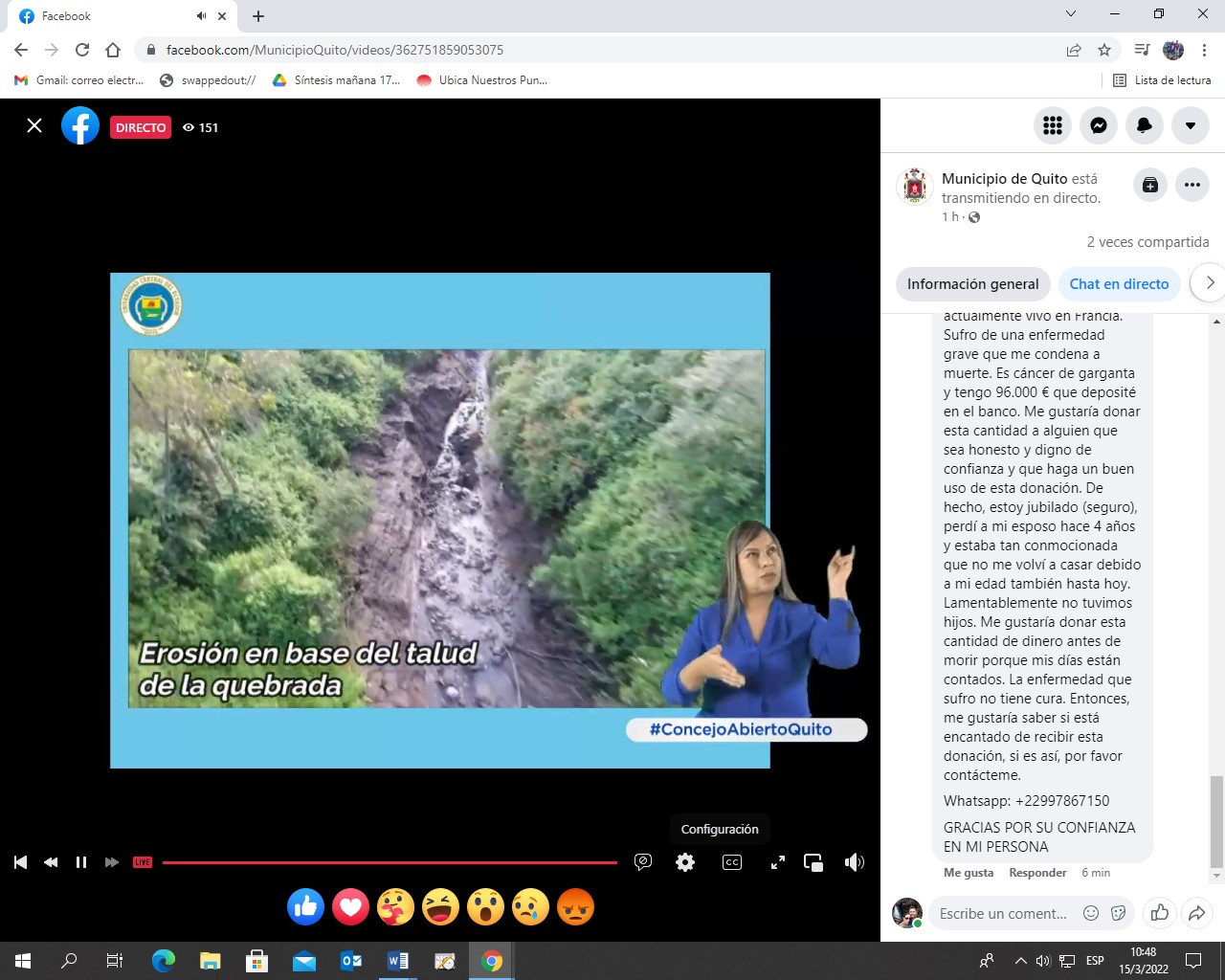Open Facebook notifications bell
Image resolution: width=1225 pixels, height=980 pixels.
(x=1145, y=125)
